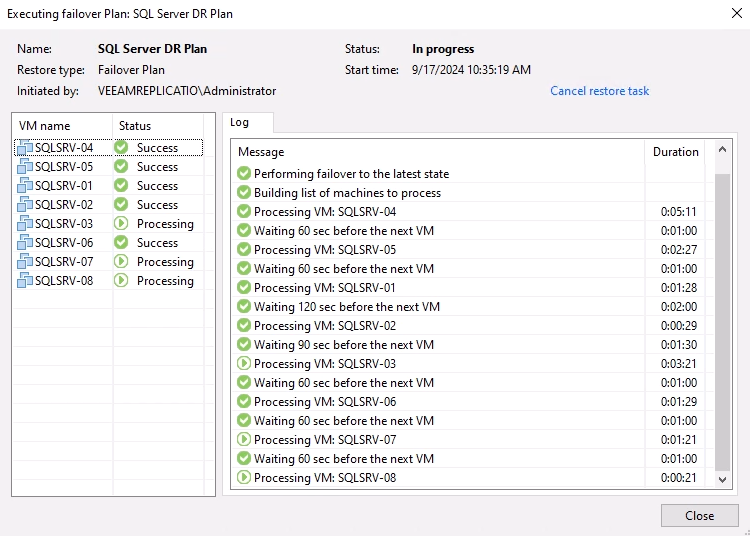Image resolution: width=750 pixels, height=536 pixels.
Task: Click the processing icon for SQLSRV-07 in VM list
Action: coord(121,262)
